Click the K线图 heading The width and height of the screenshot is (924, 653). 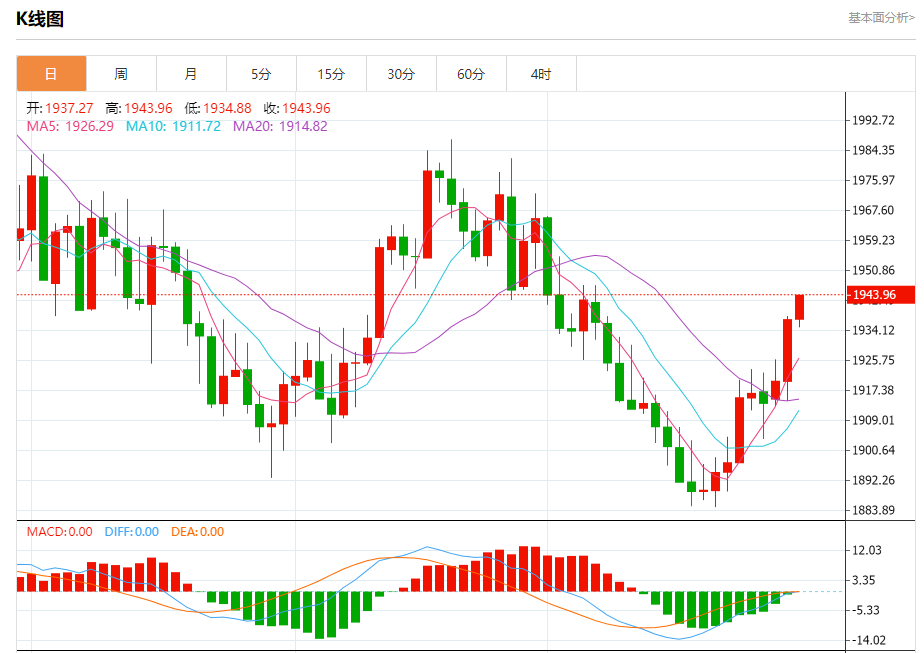39,19
